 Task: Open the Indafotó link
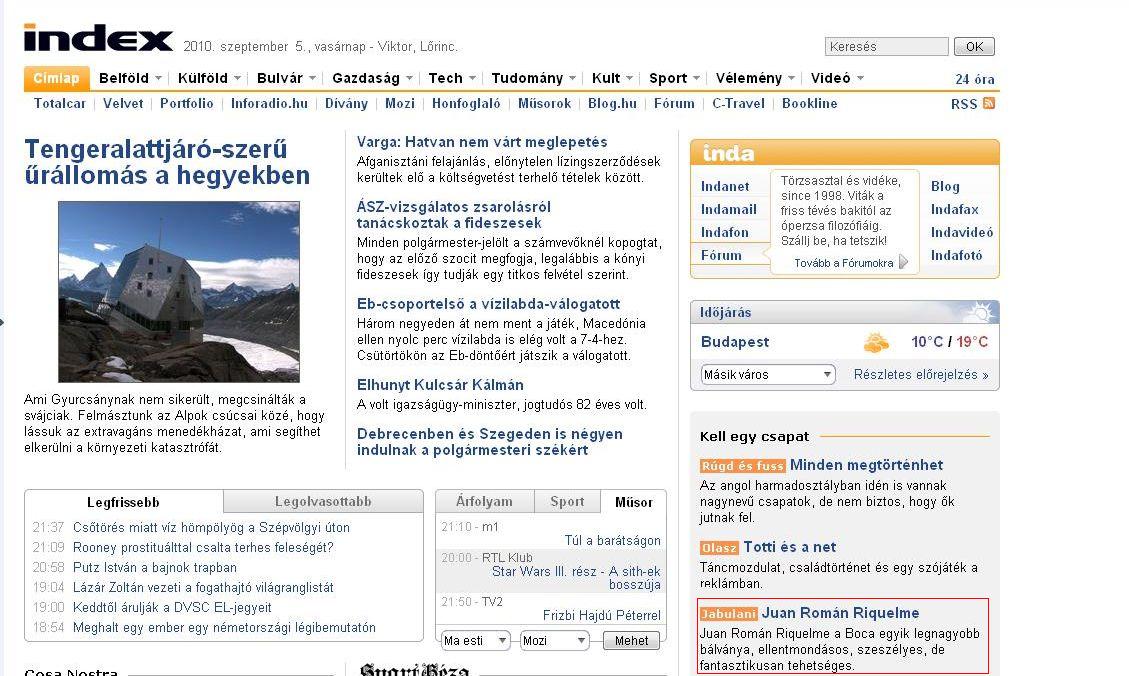(956, 256)
